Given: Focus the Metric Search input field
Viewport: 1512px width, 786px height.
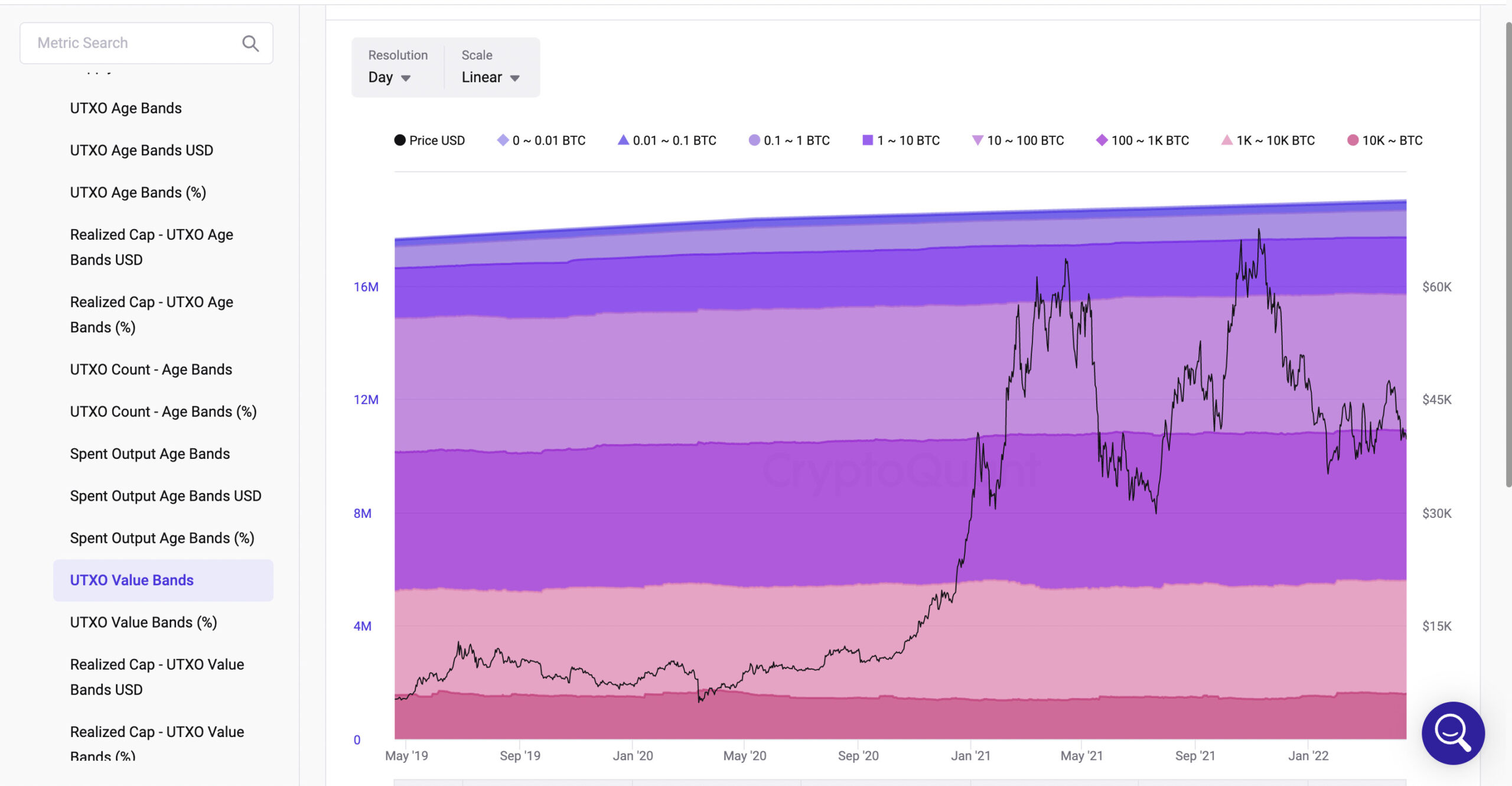Looking at the screenshot, I should click(146, 43).
